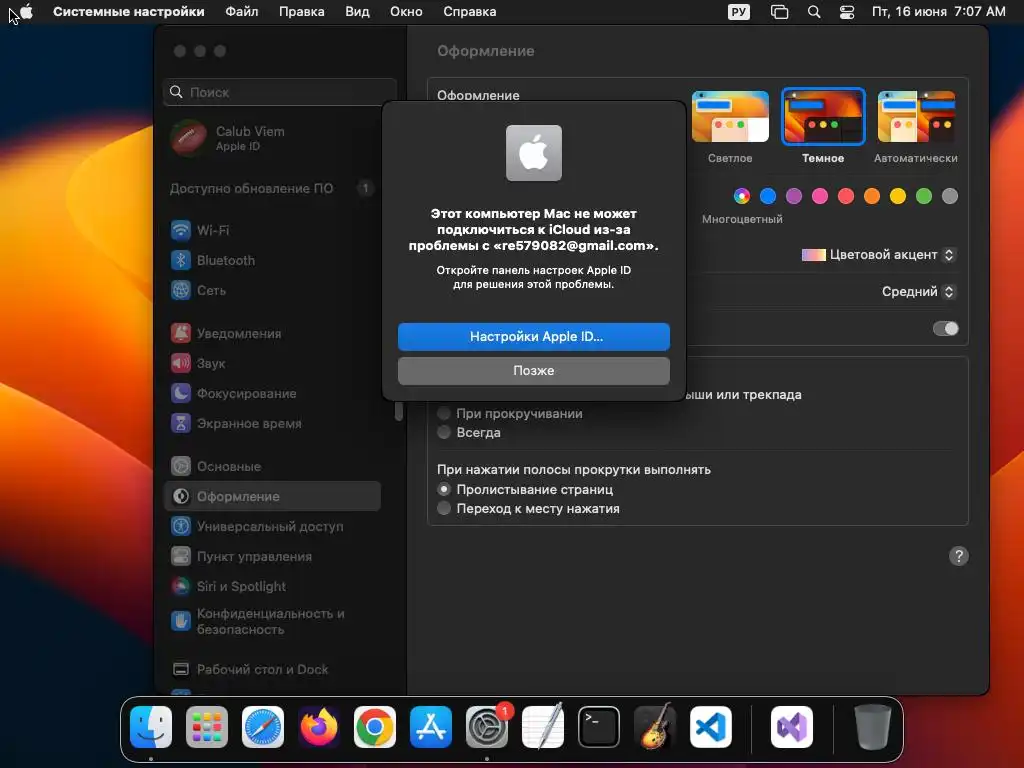1024x768 pixels.
Task: Select Пролистывание страниц radio option
Action: point(444,489)
